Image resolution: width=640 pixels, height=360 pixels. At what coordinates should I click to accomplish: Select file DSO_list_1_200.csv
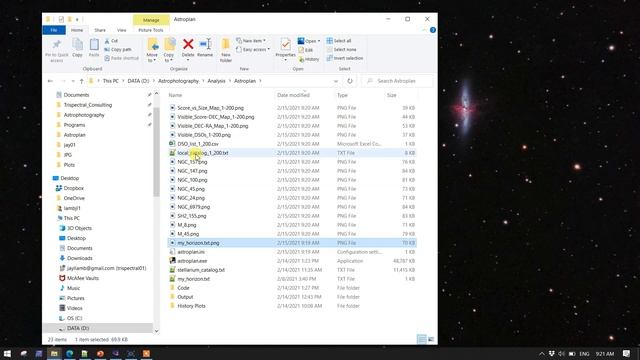[x=198, y=144]
